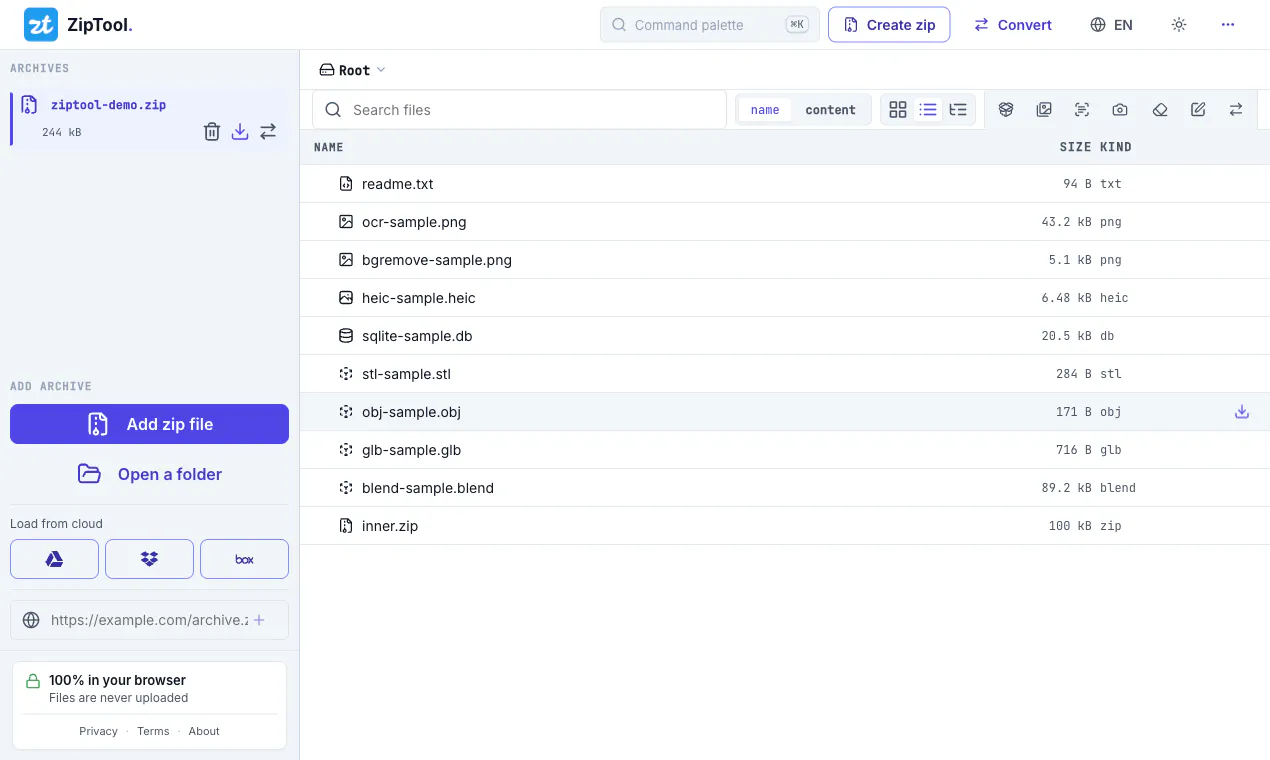This screenshot has width=1270, height=760.
Task: Click the stl-sample.stl 3D model icon
Action: click(x=346, y=374)
